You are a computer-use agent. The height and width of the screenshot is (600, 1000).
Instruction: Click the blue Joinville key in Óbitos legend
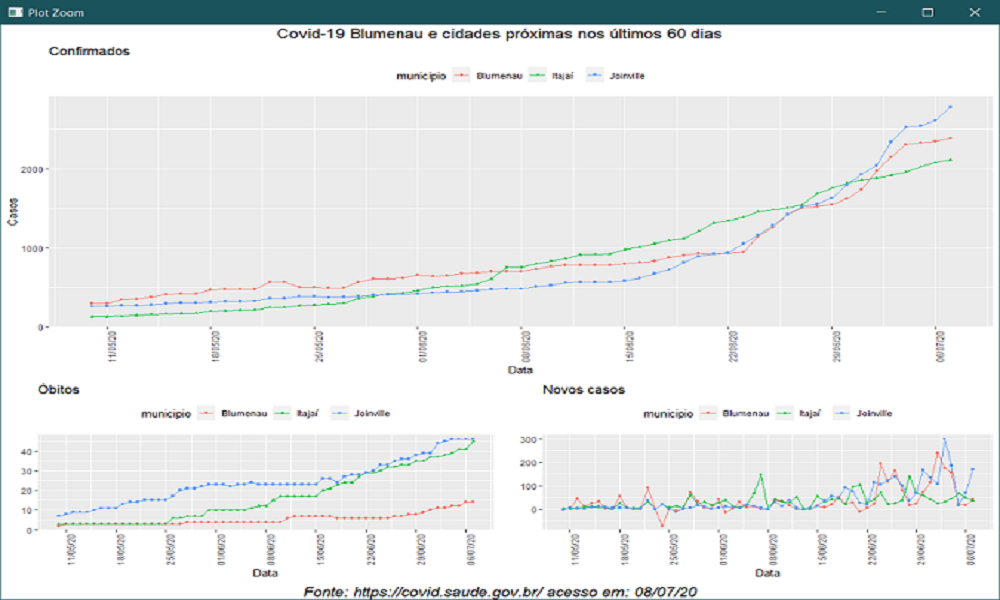(x=340, y=413)
